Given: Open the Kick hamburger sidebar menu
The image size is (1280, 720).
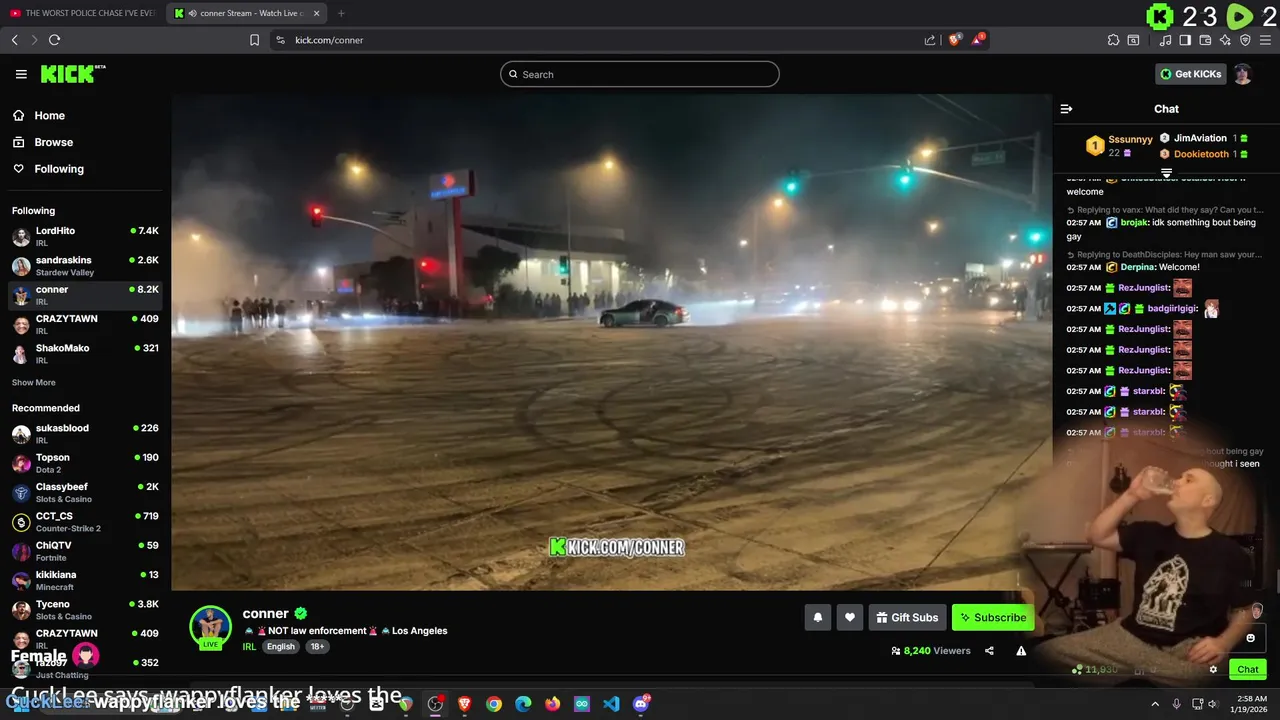Looking at the screenshot, I should [21, 74].
